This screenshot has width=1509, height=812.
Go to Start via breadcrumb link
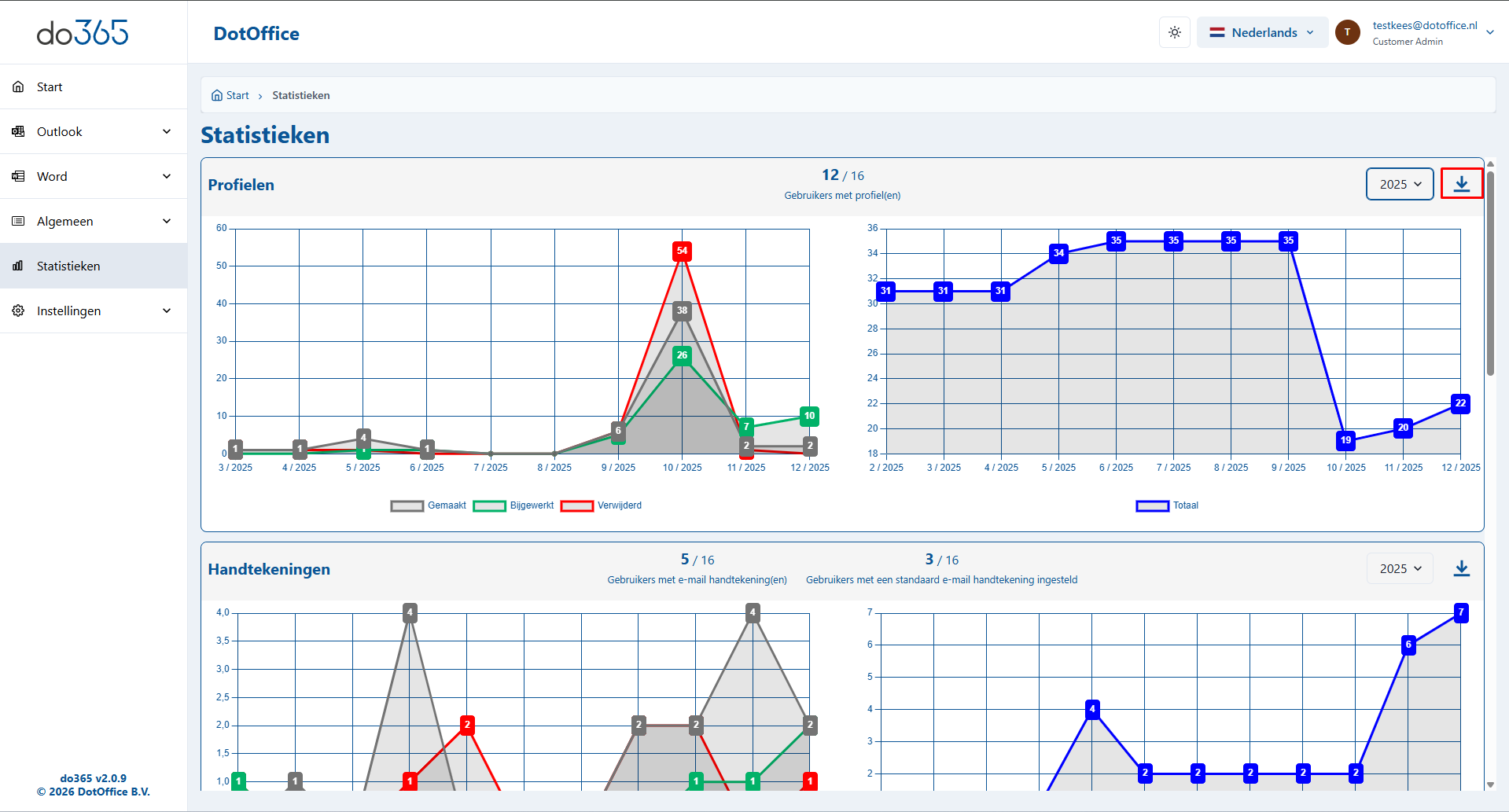pos(237,96)
